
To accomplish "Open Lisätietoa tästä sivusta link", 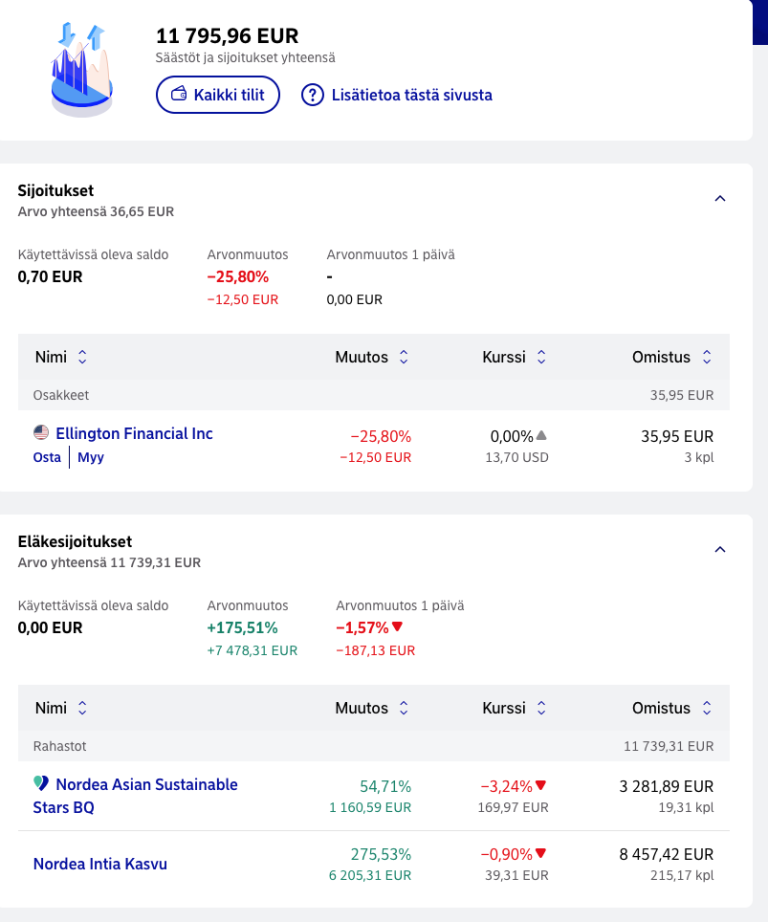I will pos(412,95).
